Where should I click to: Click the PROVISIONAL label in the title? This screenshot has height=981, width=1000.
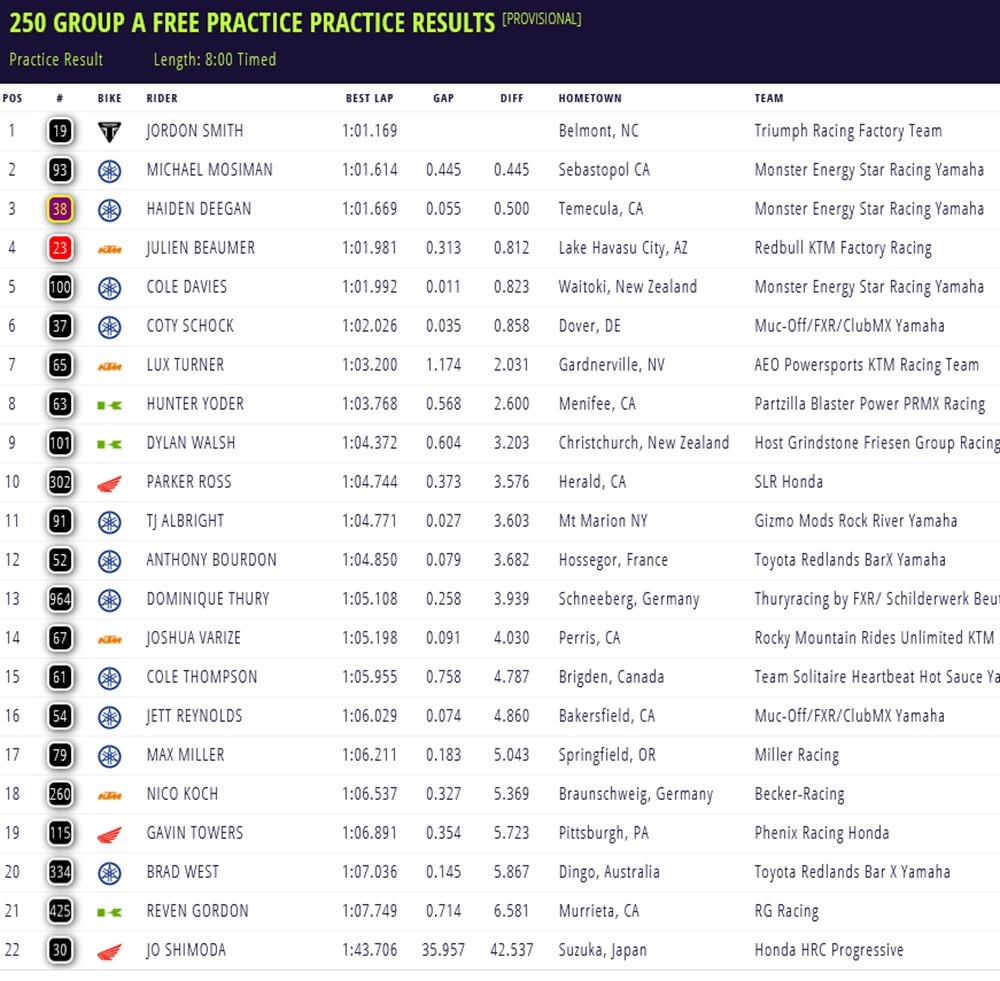(541, 19)
